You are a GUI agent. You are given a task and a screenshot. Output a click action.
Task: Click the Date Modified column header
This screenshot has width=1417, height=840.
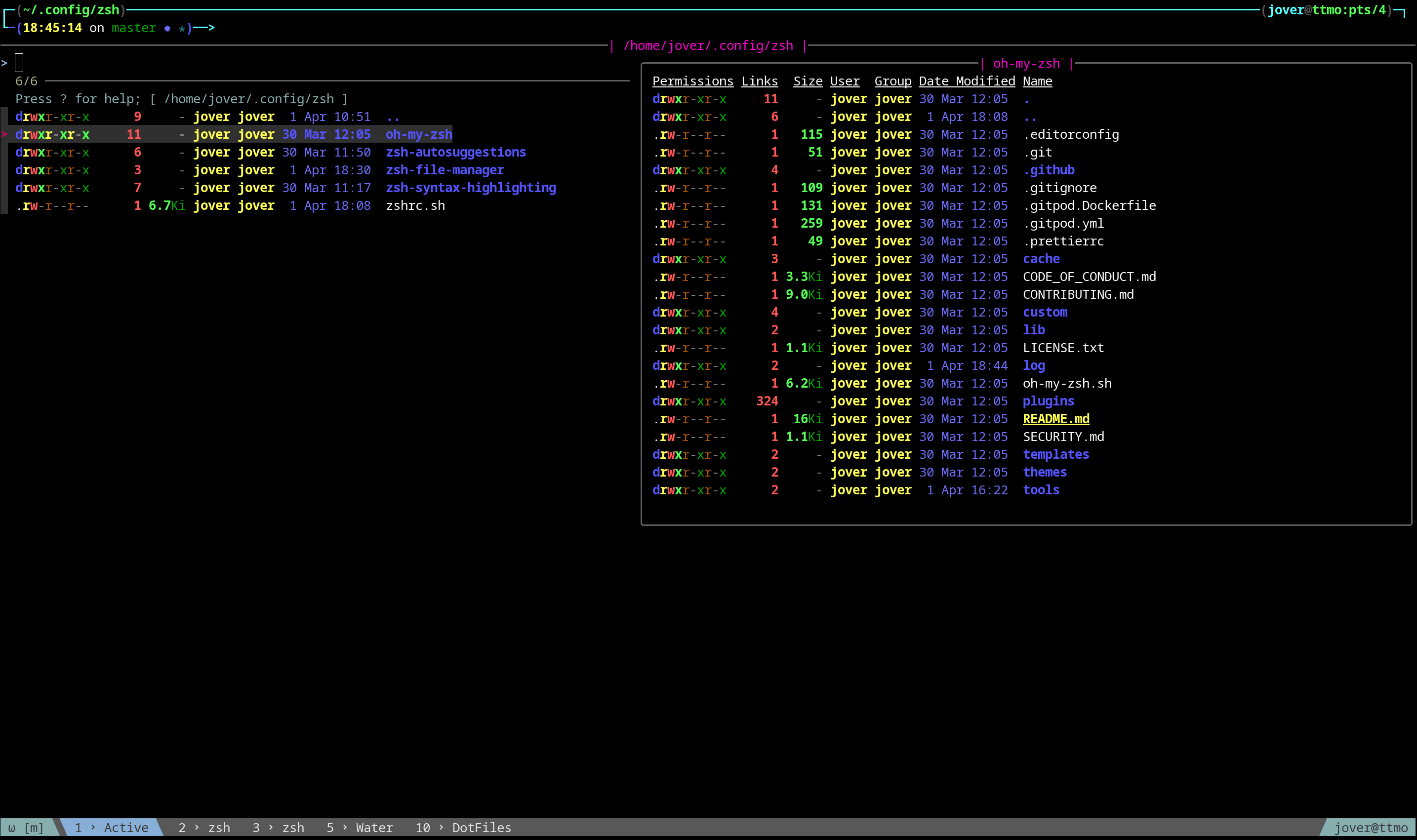click(967, 81)
